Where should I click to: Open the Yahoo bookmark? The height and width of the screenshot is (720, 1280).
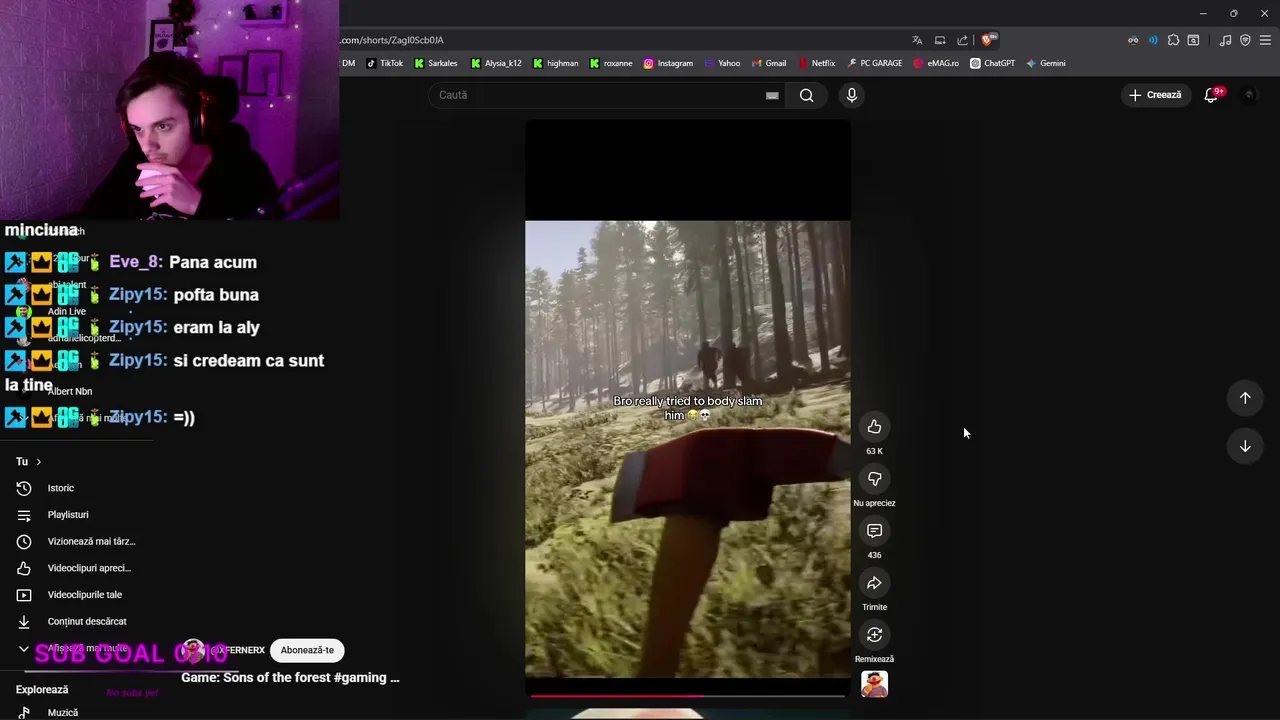pos(722,63)
